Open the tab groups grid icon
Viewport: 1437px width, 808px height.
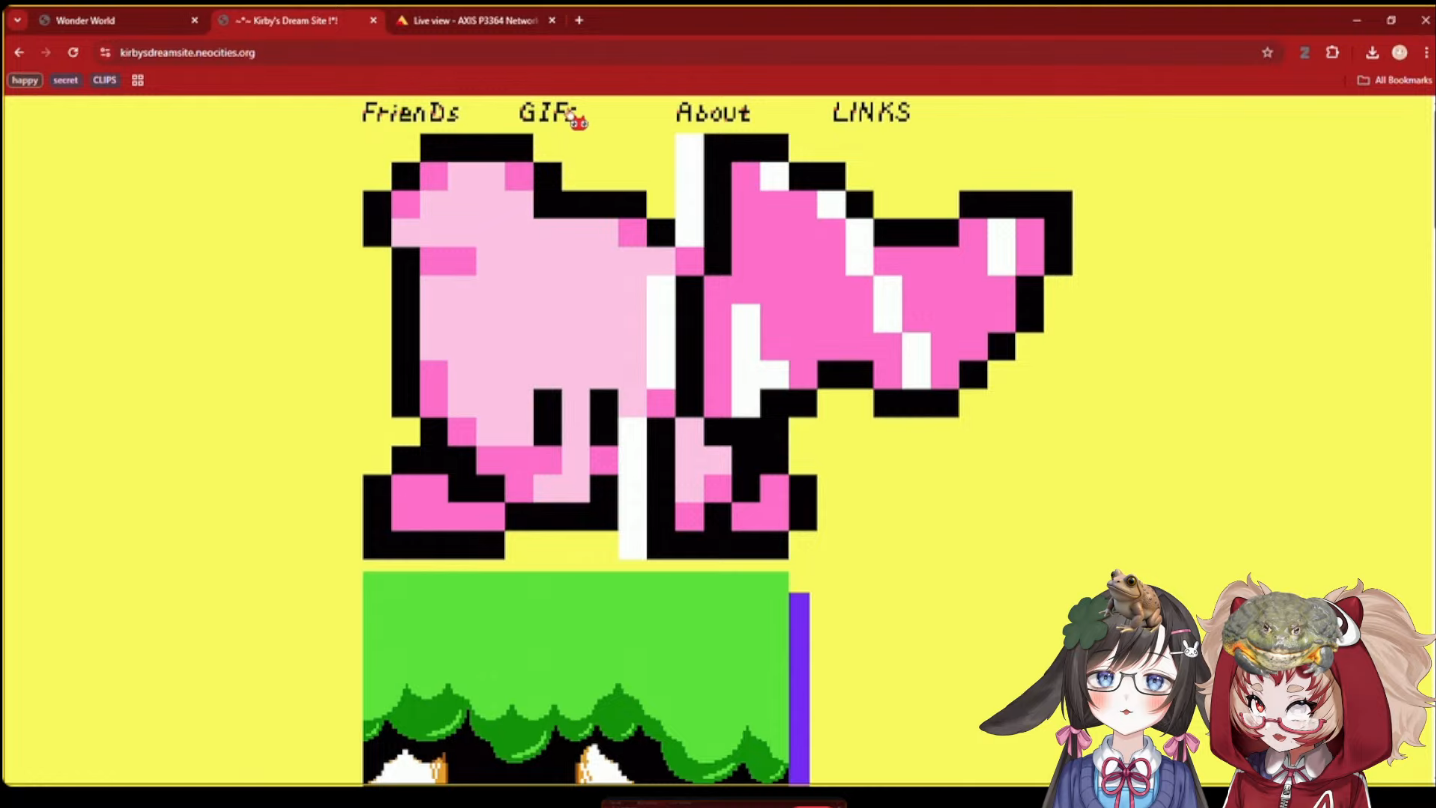point(138,80)
